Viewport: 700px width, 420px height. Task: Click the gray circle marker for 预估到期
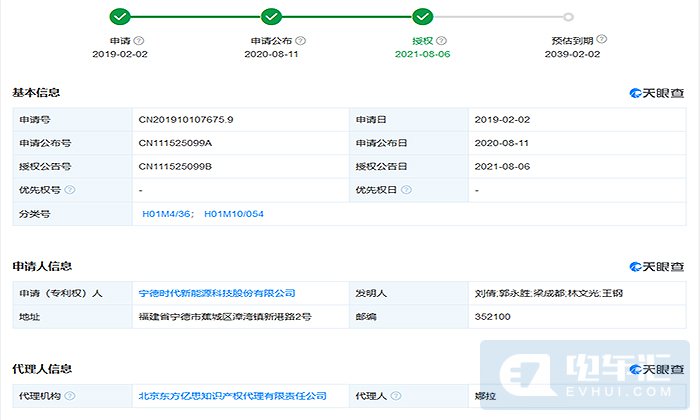click(568, 17)
